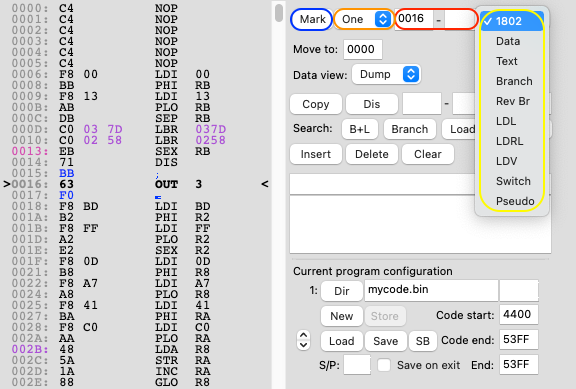Viewport: 576px width, 389px height.
Task: Open the Data view Dump dropdown
Action: click(386, 75)
